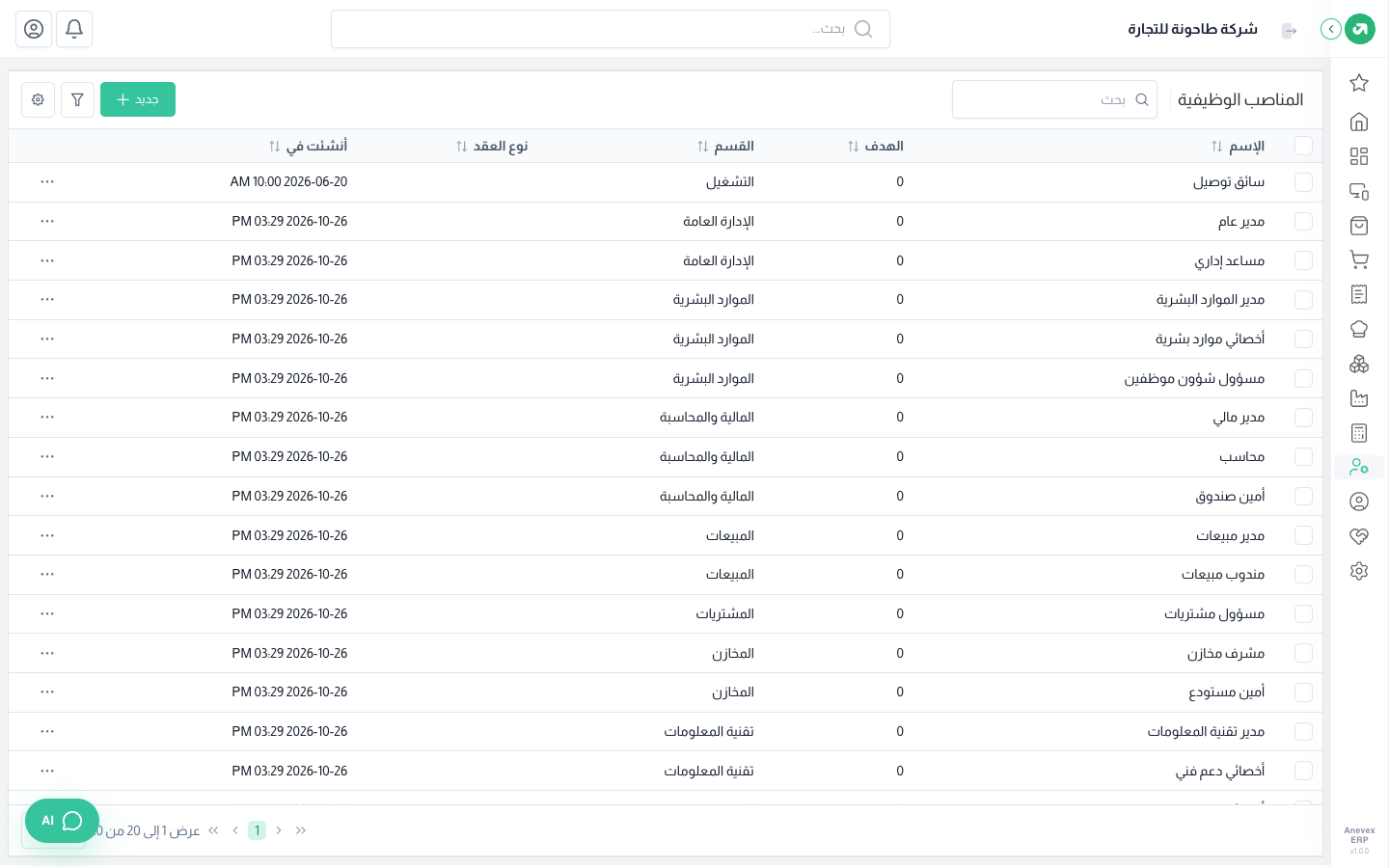Open row actions for أخصائي دعم فني
The width and height of the screenshot is (1389, 868).
point(47,771)
